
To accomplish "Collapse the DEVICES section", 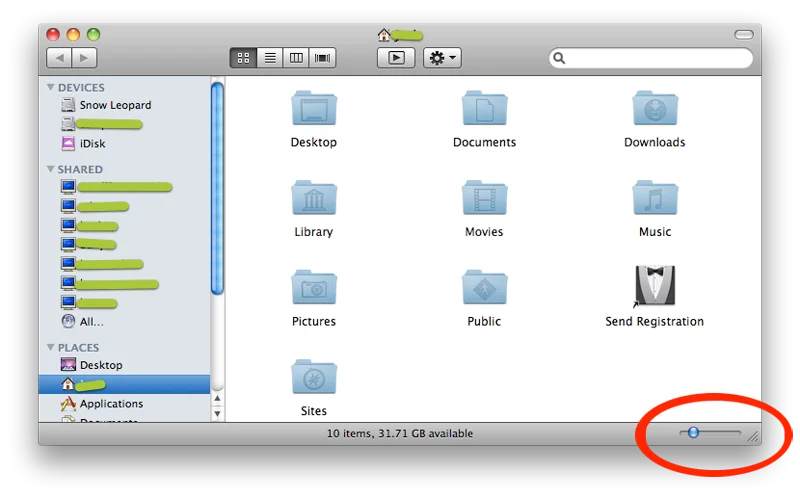I will pyautogui.click(x=51, y=87).
